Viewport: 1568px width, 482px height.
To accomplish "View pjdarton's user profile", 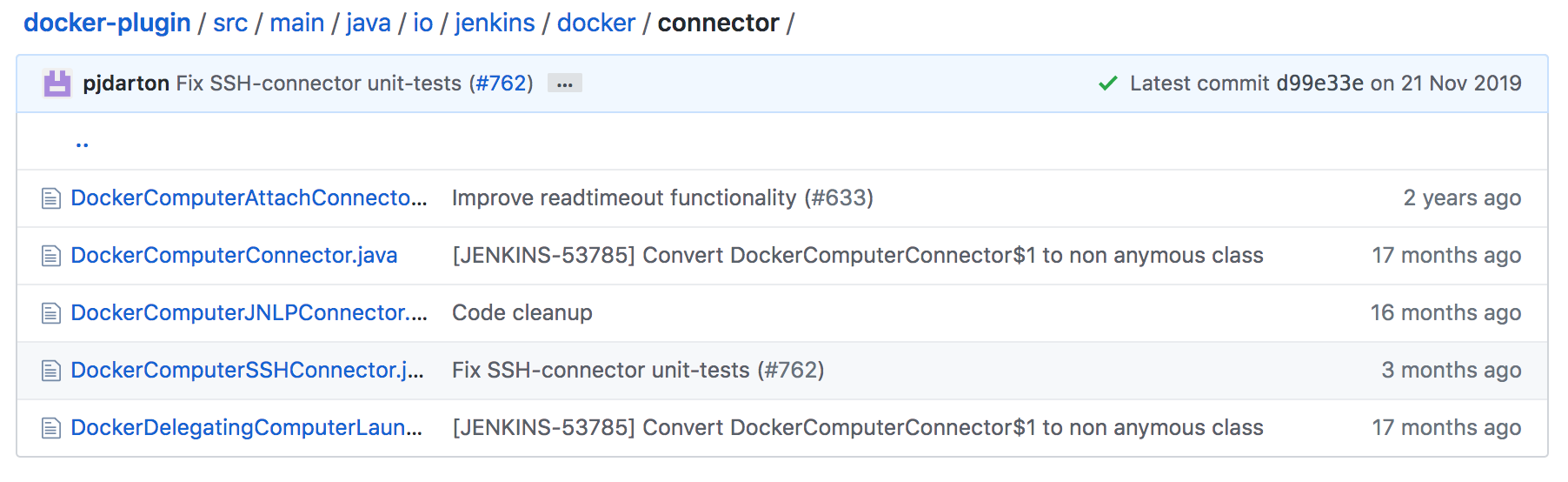I will (x=126, y=84).
